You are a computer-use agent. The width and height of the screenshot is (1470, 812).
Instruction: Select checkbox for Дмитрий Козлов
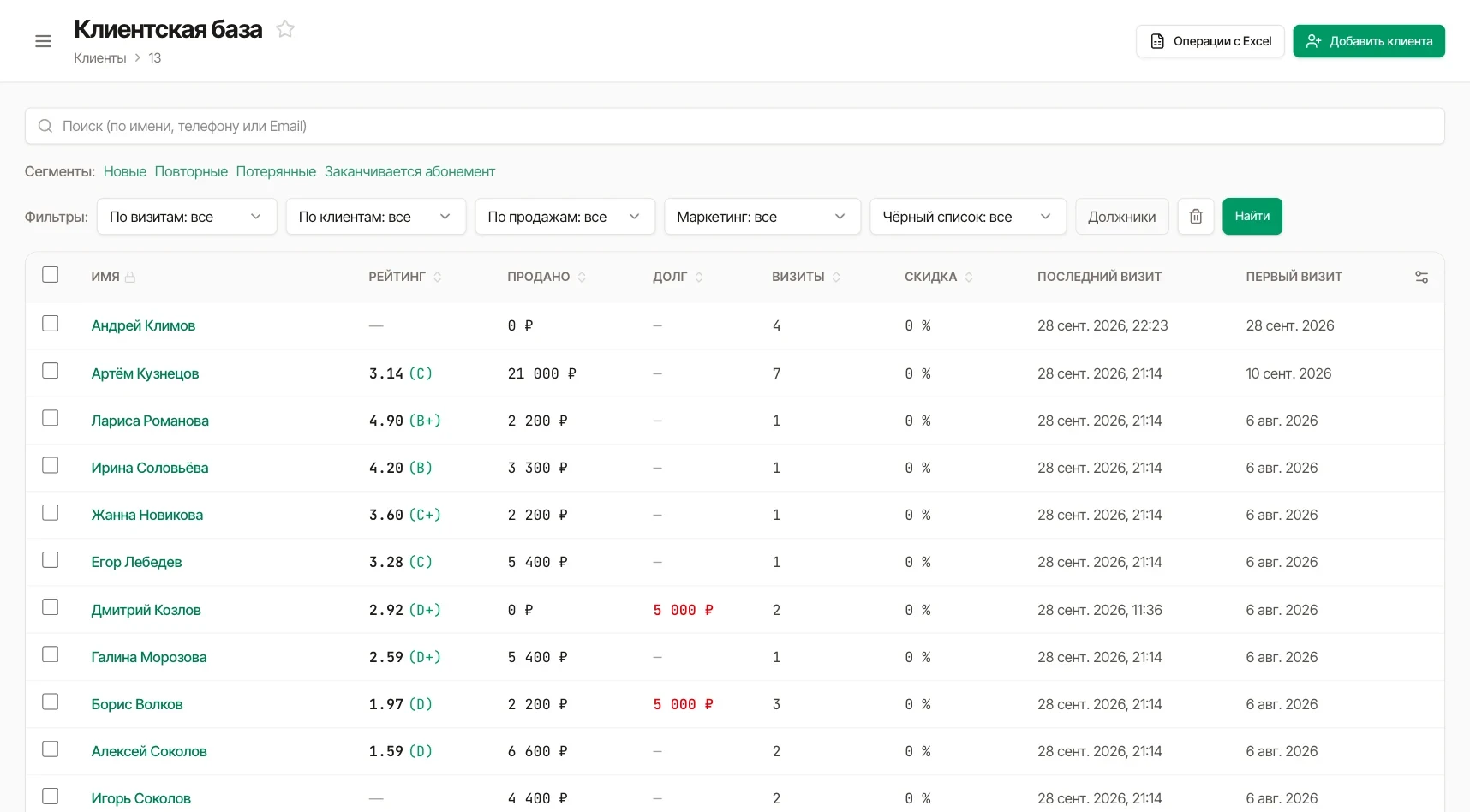click(51, 606)
